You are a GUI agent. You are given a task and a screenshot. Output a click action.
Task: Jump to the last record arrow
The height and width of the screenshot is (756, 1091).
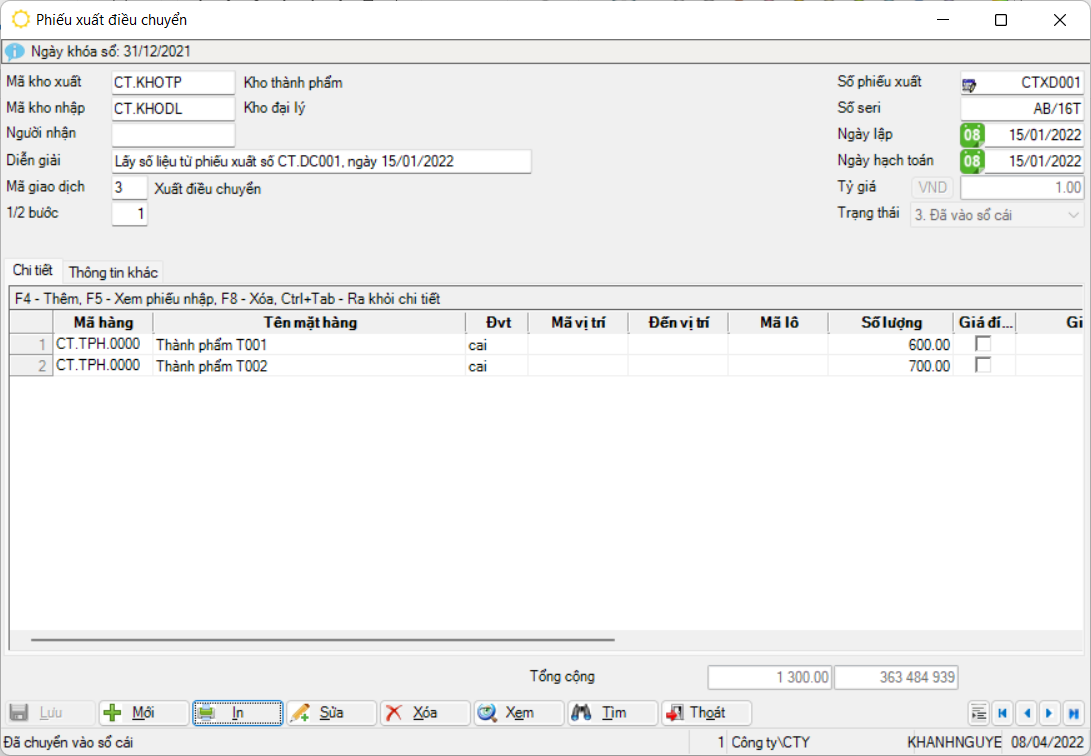1073,713
